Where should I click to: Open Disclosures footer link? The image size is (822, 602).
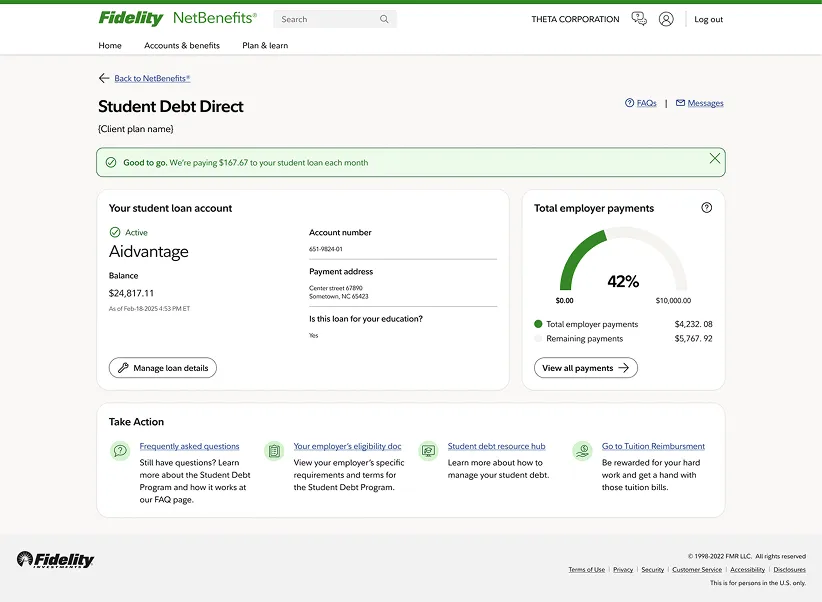[789, 569]
